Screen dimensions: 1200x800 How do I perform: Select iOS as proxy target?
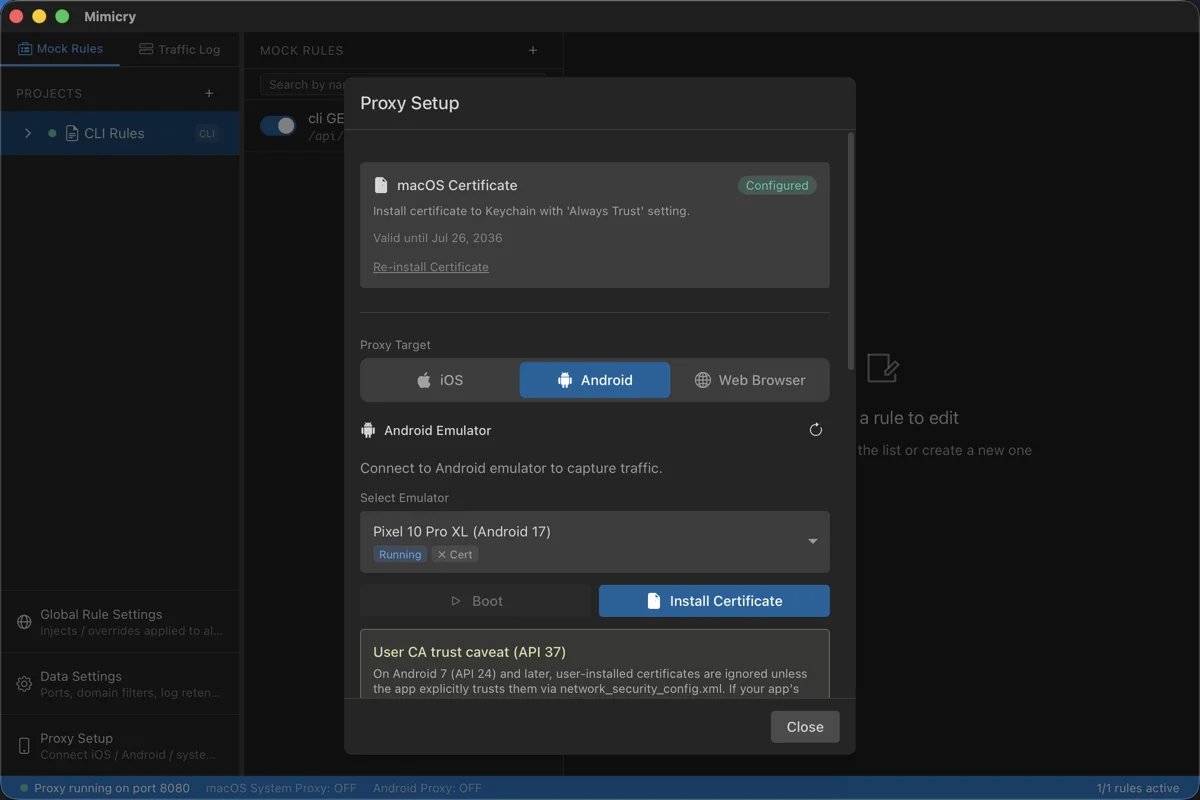click(x=440, y=380)
